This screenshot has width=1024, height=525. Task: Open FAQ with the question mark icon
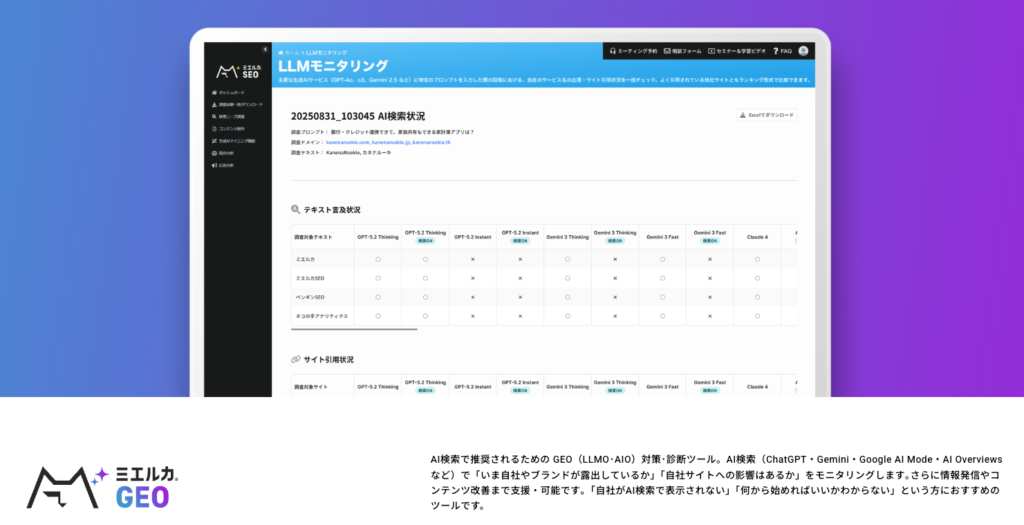(x=782, y=51)
